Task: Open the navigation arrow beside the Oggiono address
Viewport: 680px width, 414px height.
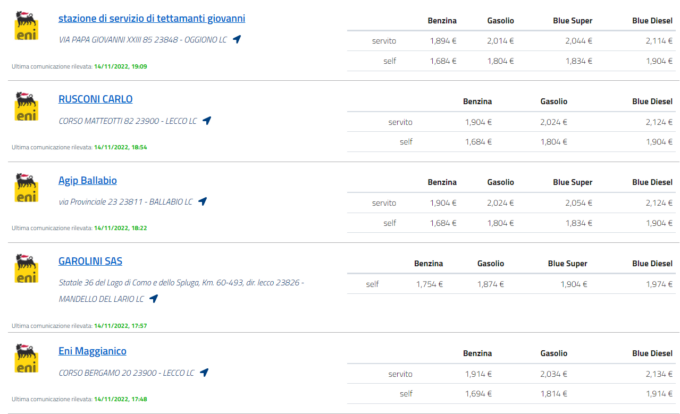Action: tap(237, 39)
